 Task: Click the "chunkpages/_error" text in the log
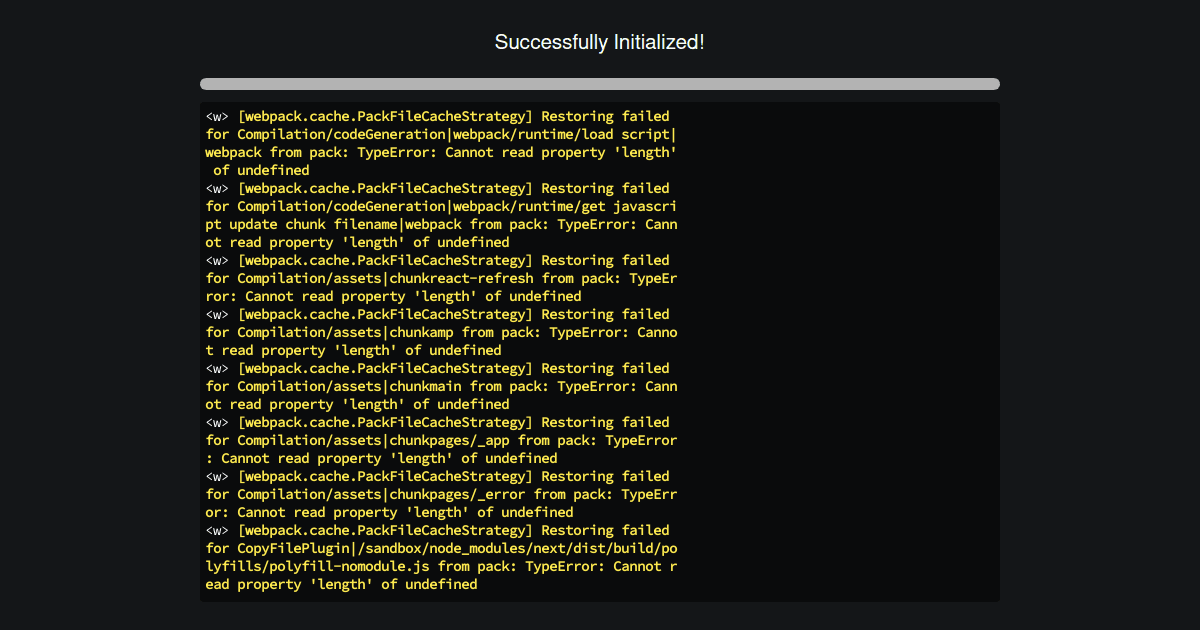[x=457, y=494]
